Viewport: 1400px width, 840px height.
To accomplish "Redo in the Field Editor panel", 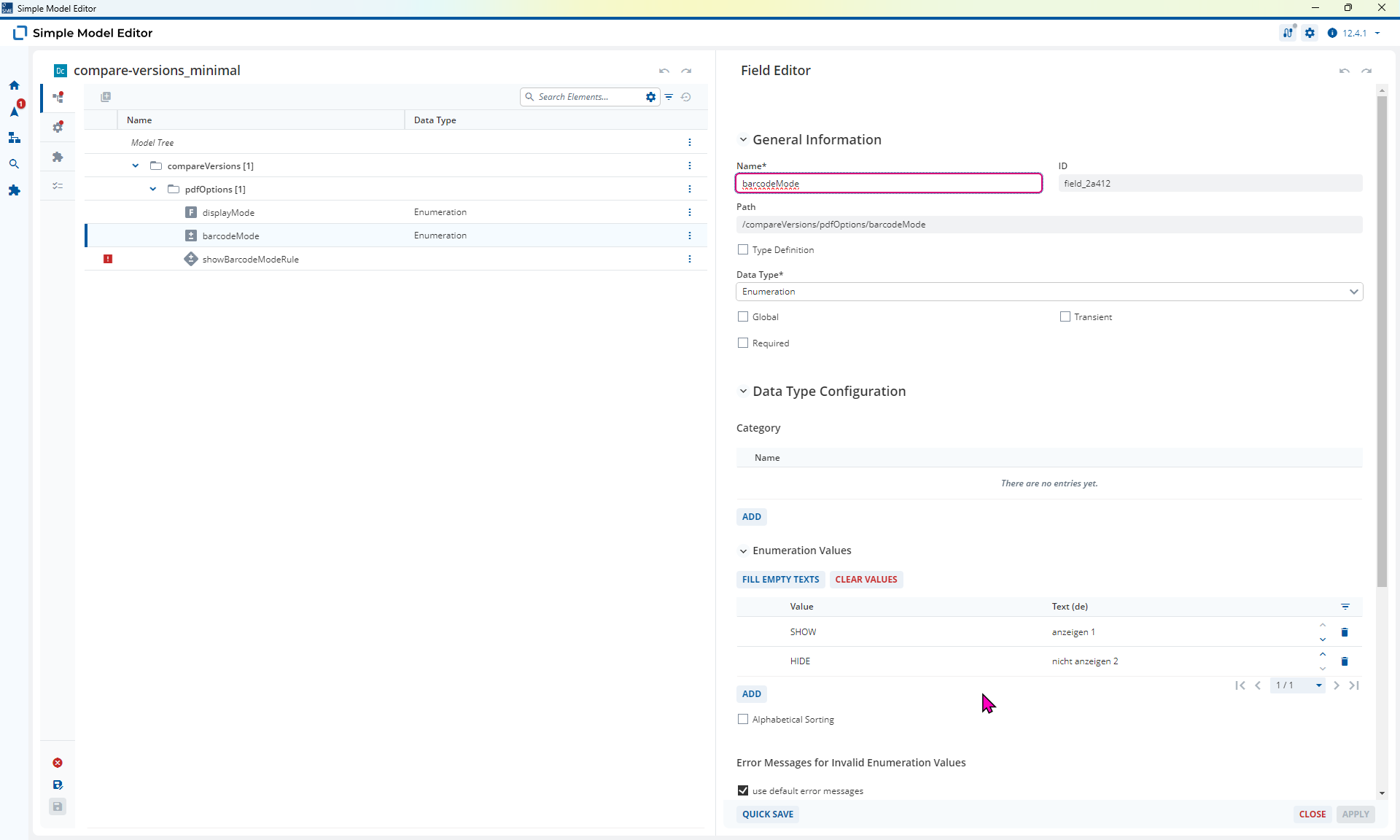I will [1366, 71].
